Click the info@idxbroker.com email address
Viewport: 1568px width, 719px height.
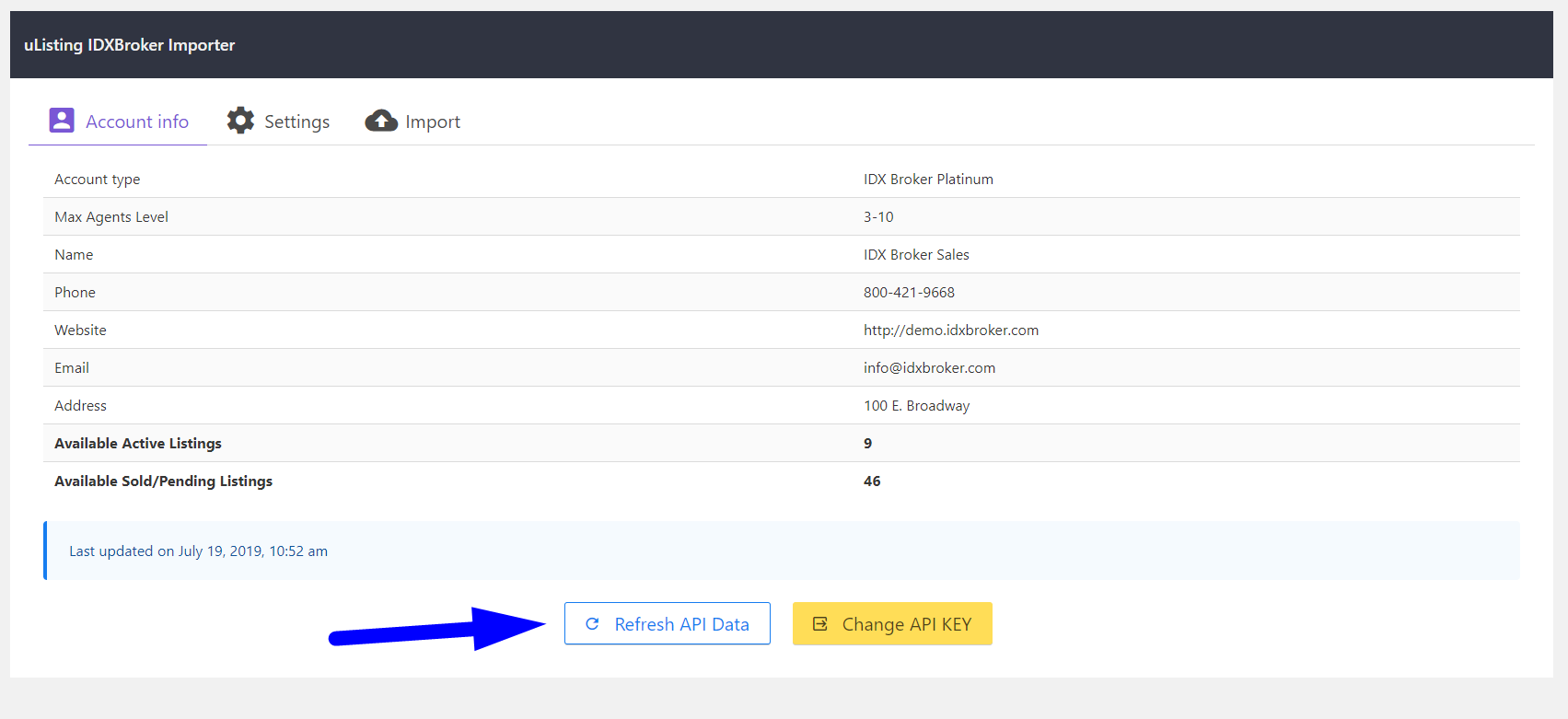pyautogui.click(x=929, y=368)
